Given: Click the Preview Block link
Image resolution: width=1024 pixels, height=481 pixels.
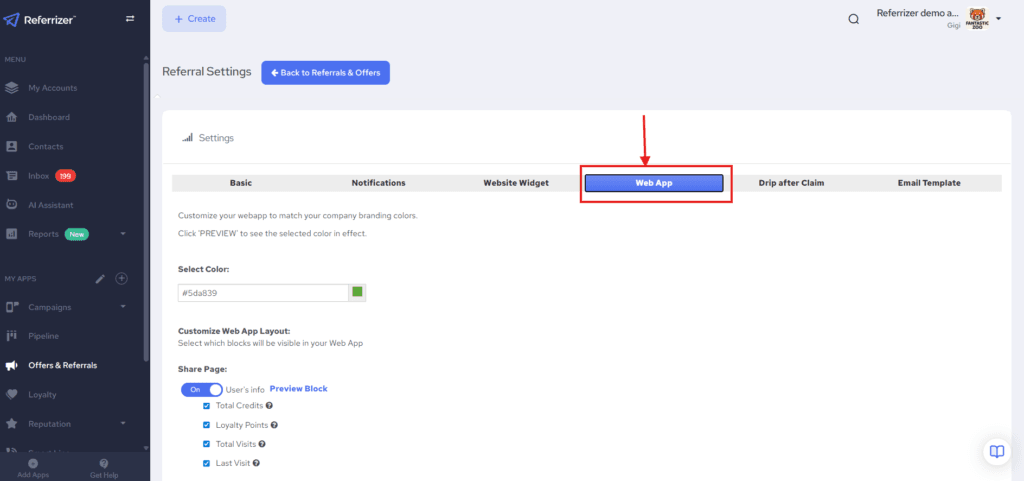Looking at the screenshot, I should (298, 389).
